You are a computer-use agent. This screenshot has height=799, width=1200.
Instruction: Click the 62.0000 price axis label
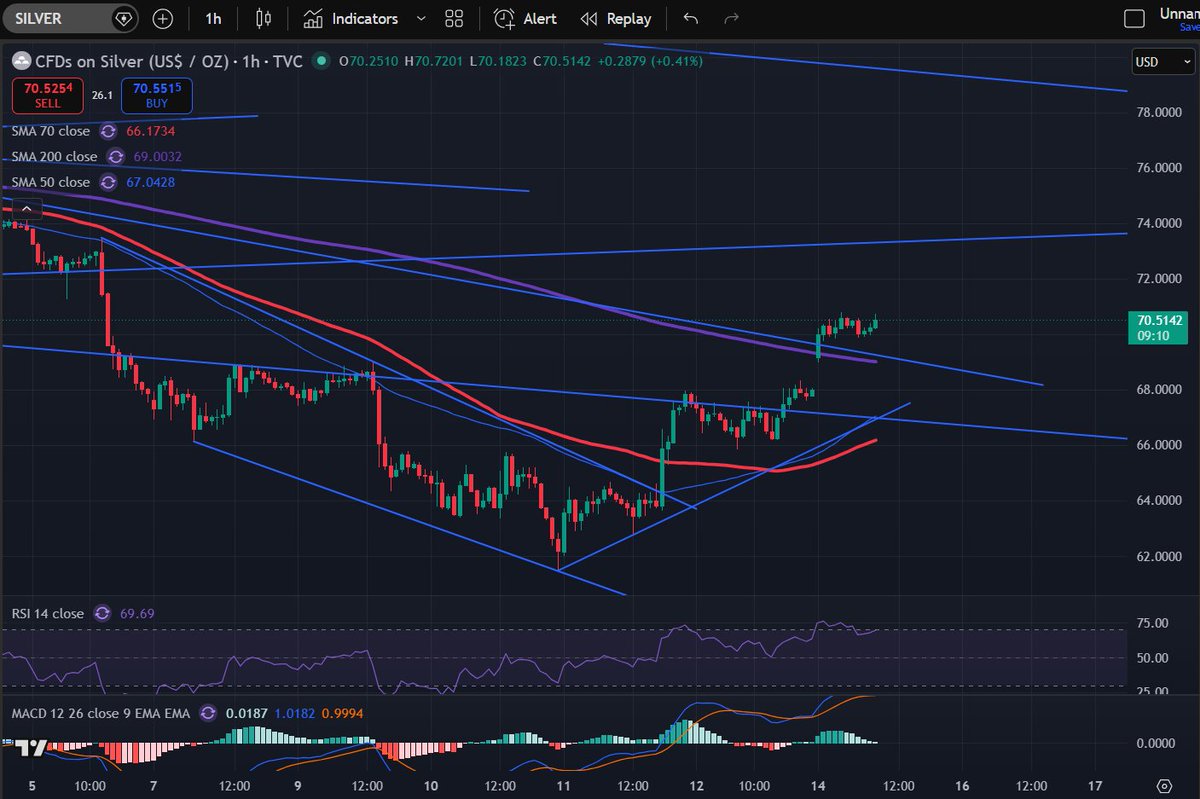1159,555
